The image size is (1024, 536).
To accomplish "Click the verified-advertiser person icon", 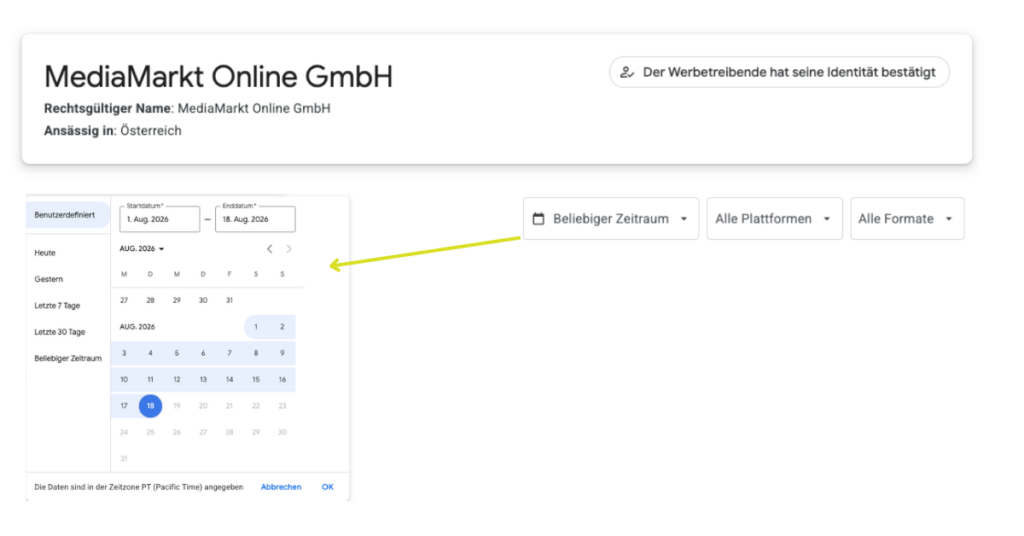I will (x=627, y=72).
